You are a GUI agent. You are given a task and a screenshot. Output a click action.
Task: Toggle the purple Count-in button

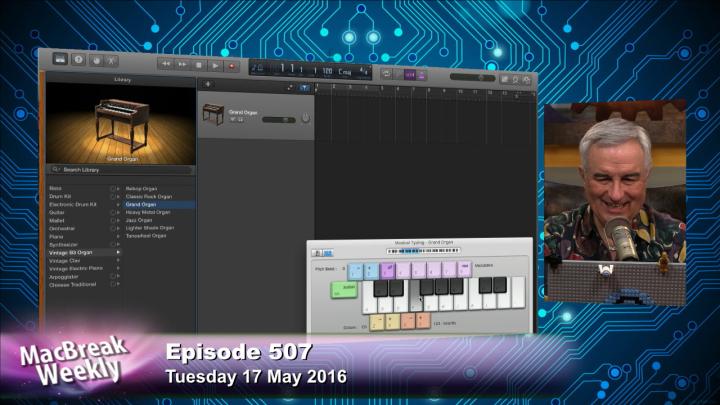coord(410,74)
